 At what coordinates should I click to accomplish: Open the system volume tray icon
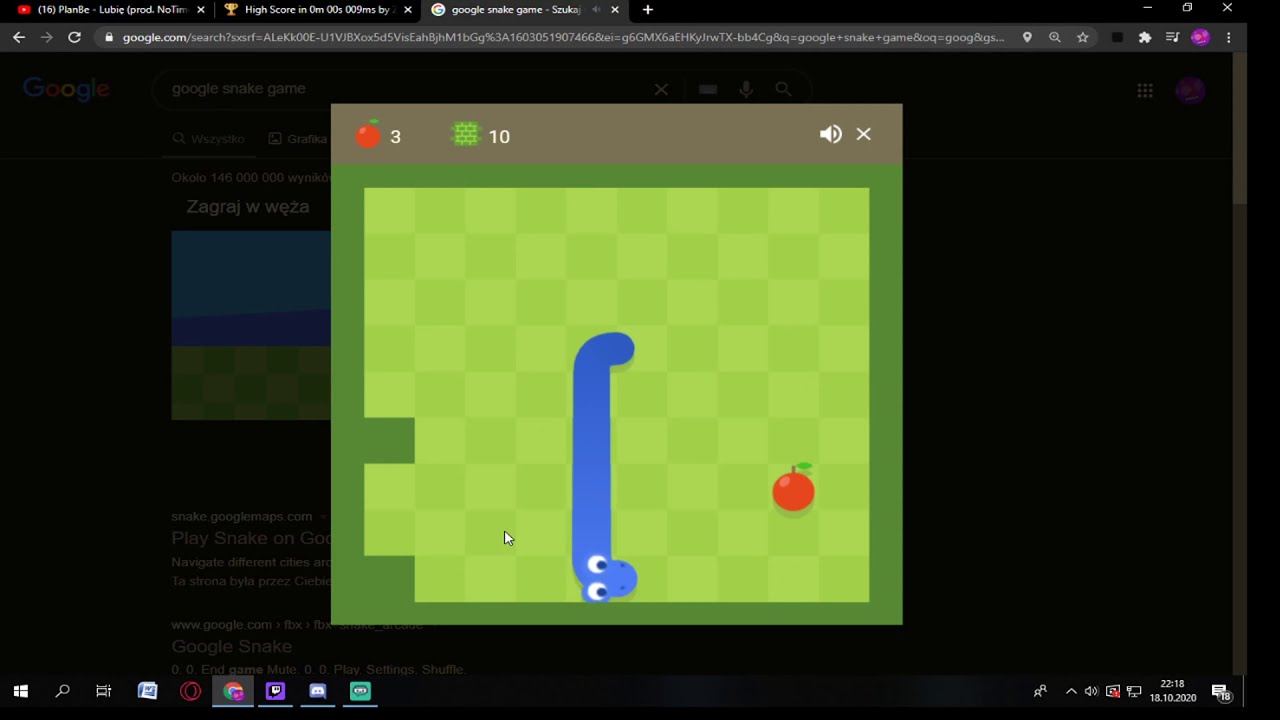pos(1091,691)
